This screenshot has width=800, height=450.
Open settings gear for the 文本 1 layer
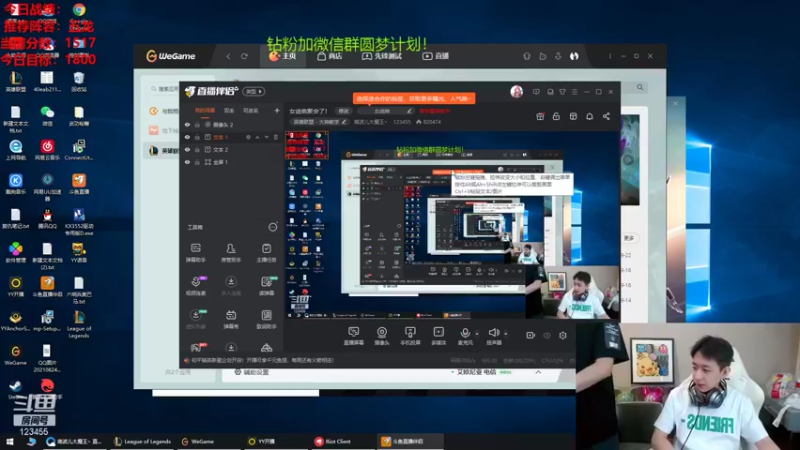[248, 137]
